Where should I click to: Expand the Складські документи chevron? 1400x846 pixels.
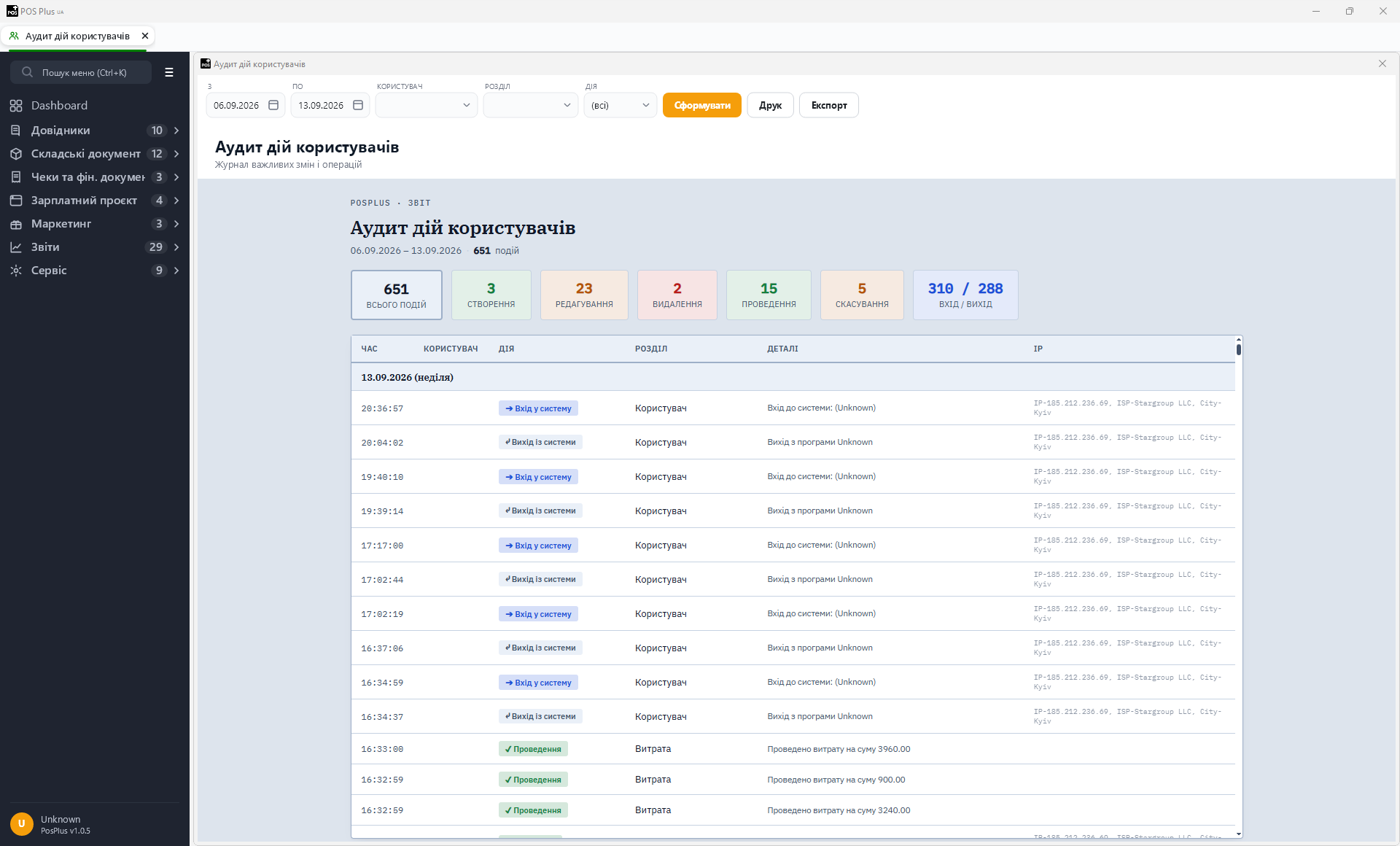(x=176, y=154)
